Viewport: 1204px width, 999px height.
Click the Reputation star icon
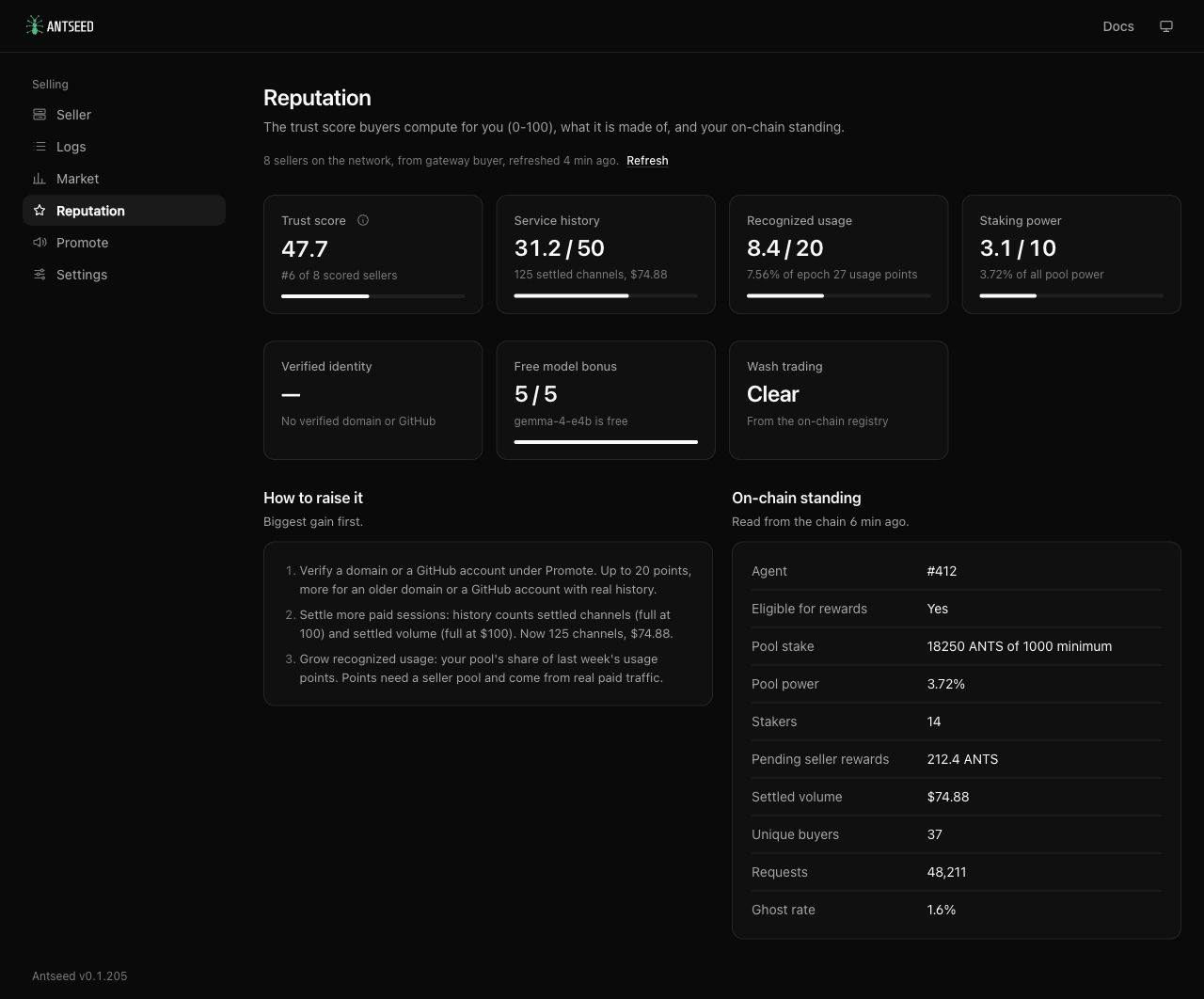point(40,211)
